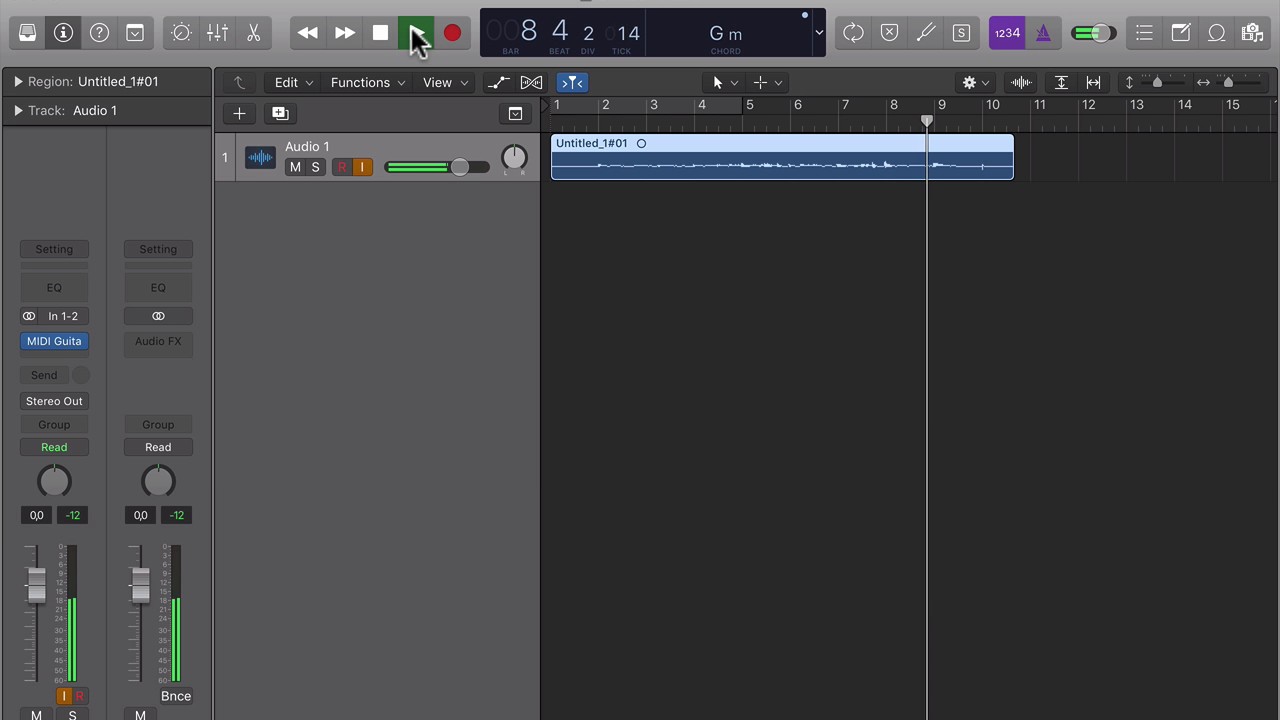The height and width of the screenshot is (720, 1280).
Task: Open the View menu
Action: coord(445,82)
